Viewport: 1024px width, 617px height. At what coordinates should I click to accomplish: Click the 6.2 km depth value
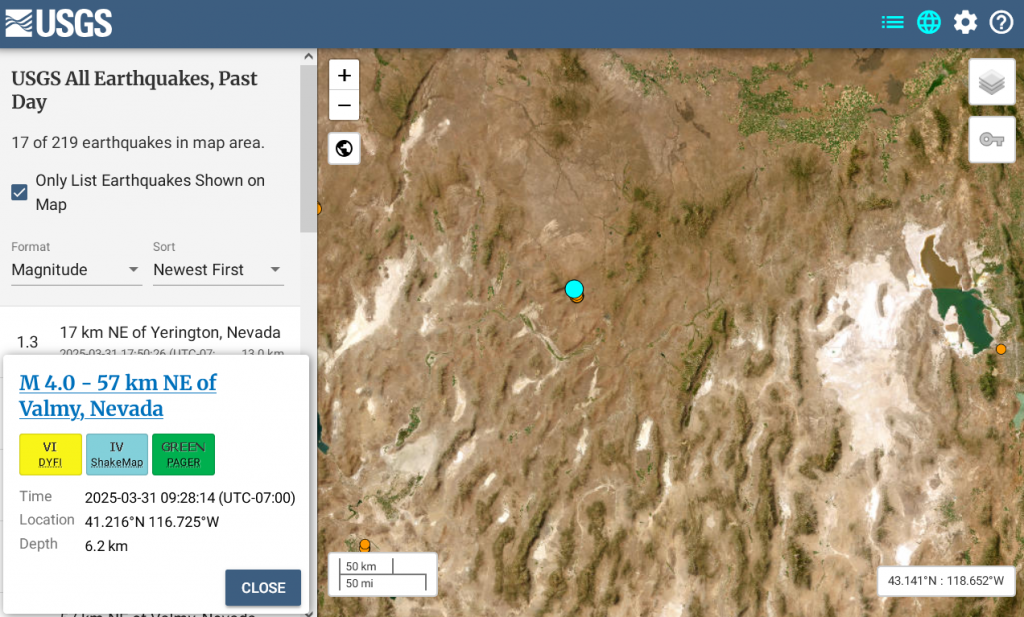[106, 546]
